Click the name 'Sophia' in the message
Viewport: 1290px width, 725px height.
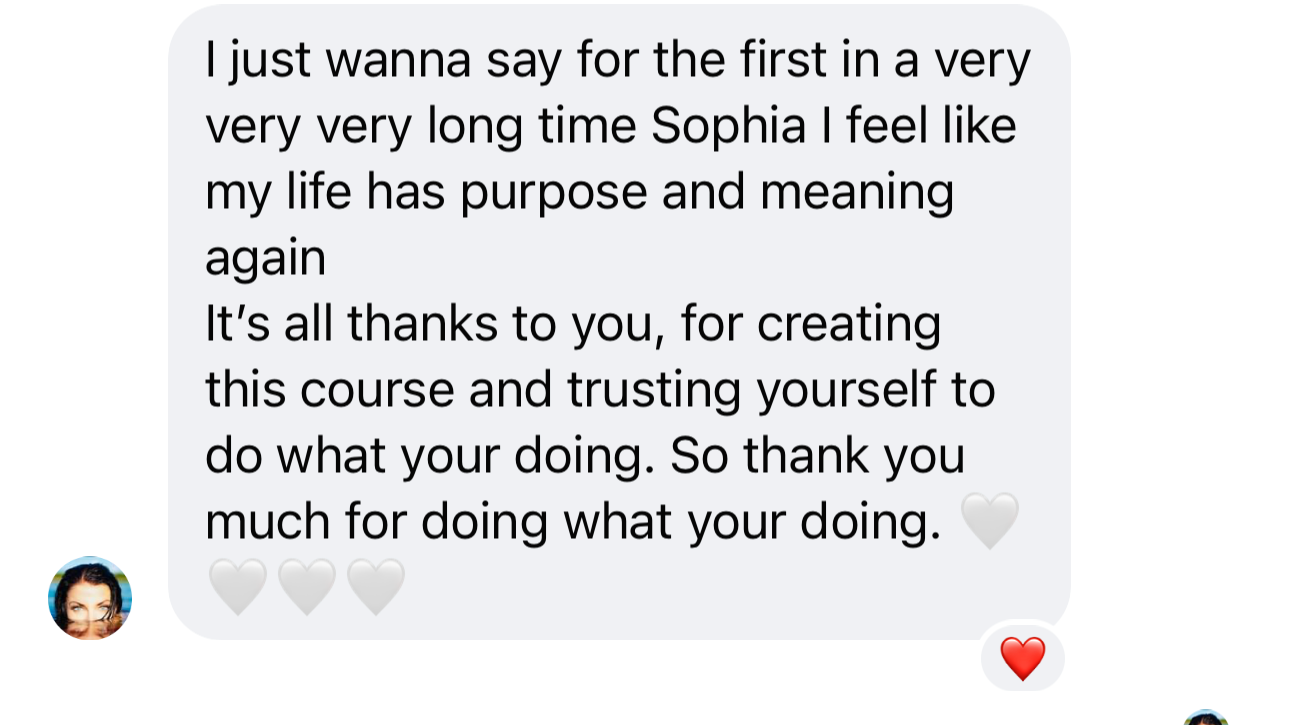point(728,127)
